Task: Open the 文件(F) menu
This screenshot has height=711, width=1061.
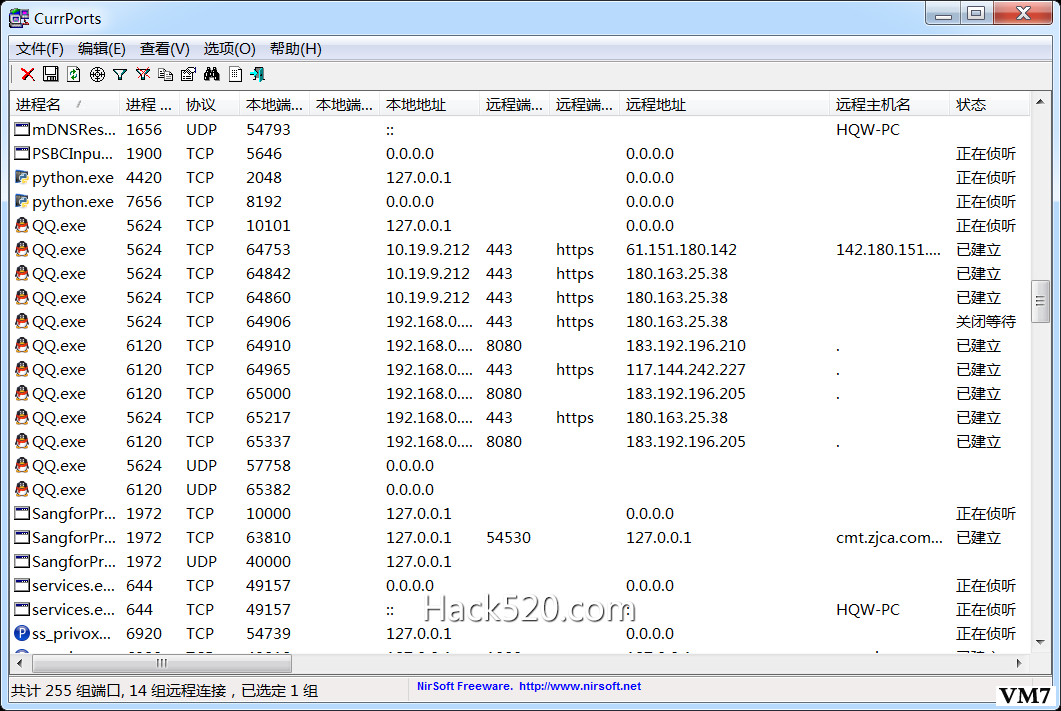Action: point(40,49)
